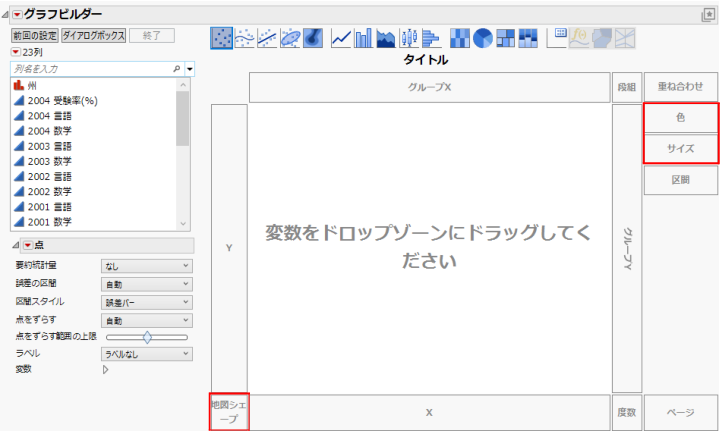Open the 区間スタイル dropdown showing 誤差バー
This screenshot has width=722, height=431.
point(146,303)
